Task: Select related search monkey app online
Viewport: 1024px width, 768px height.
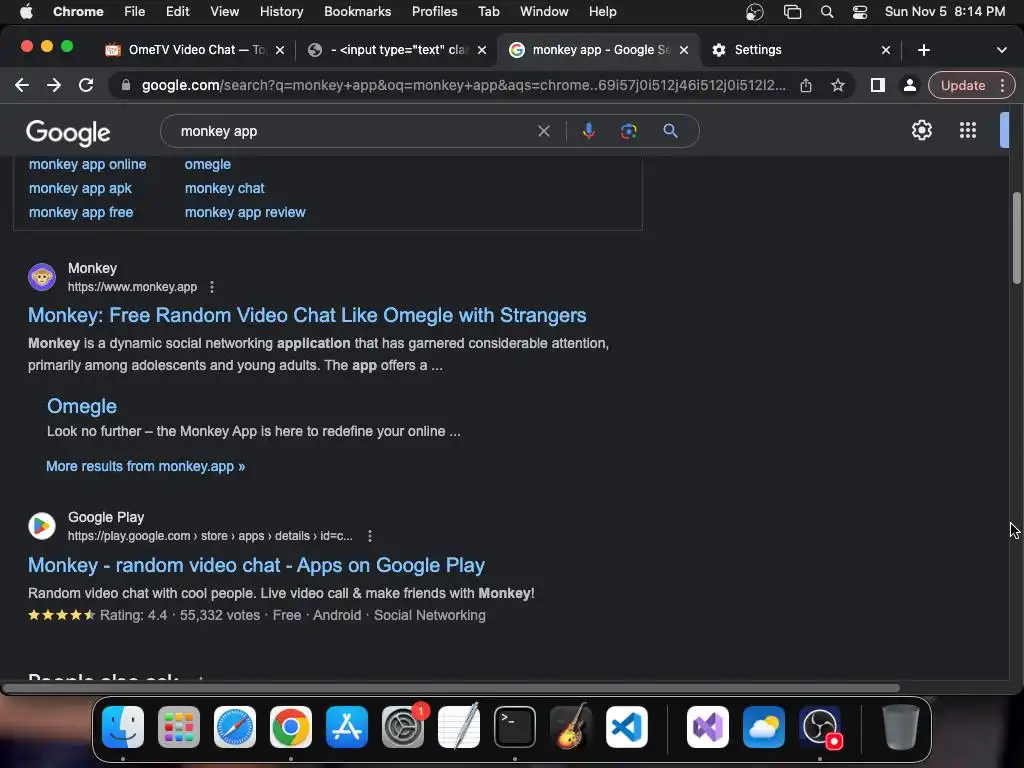Action: [88, 165]
